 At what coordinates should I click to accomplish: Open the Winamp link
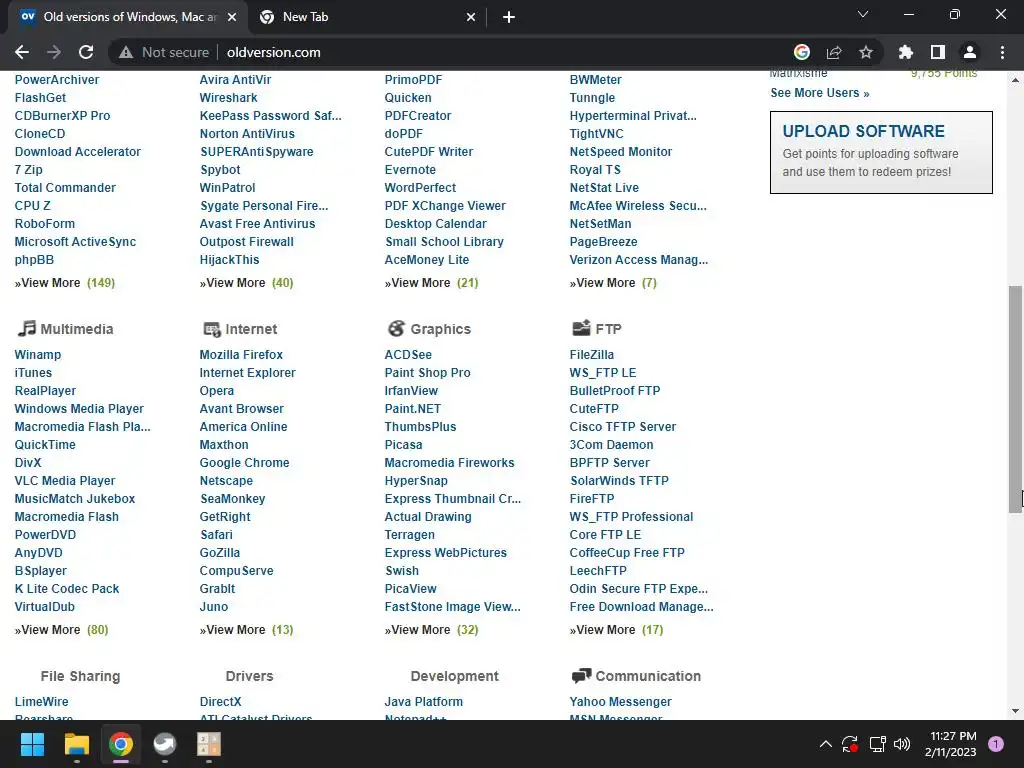38,355
